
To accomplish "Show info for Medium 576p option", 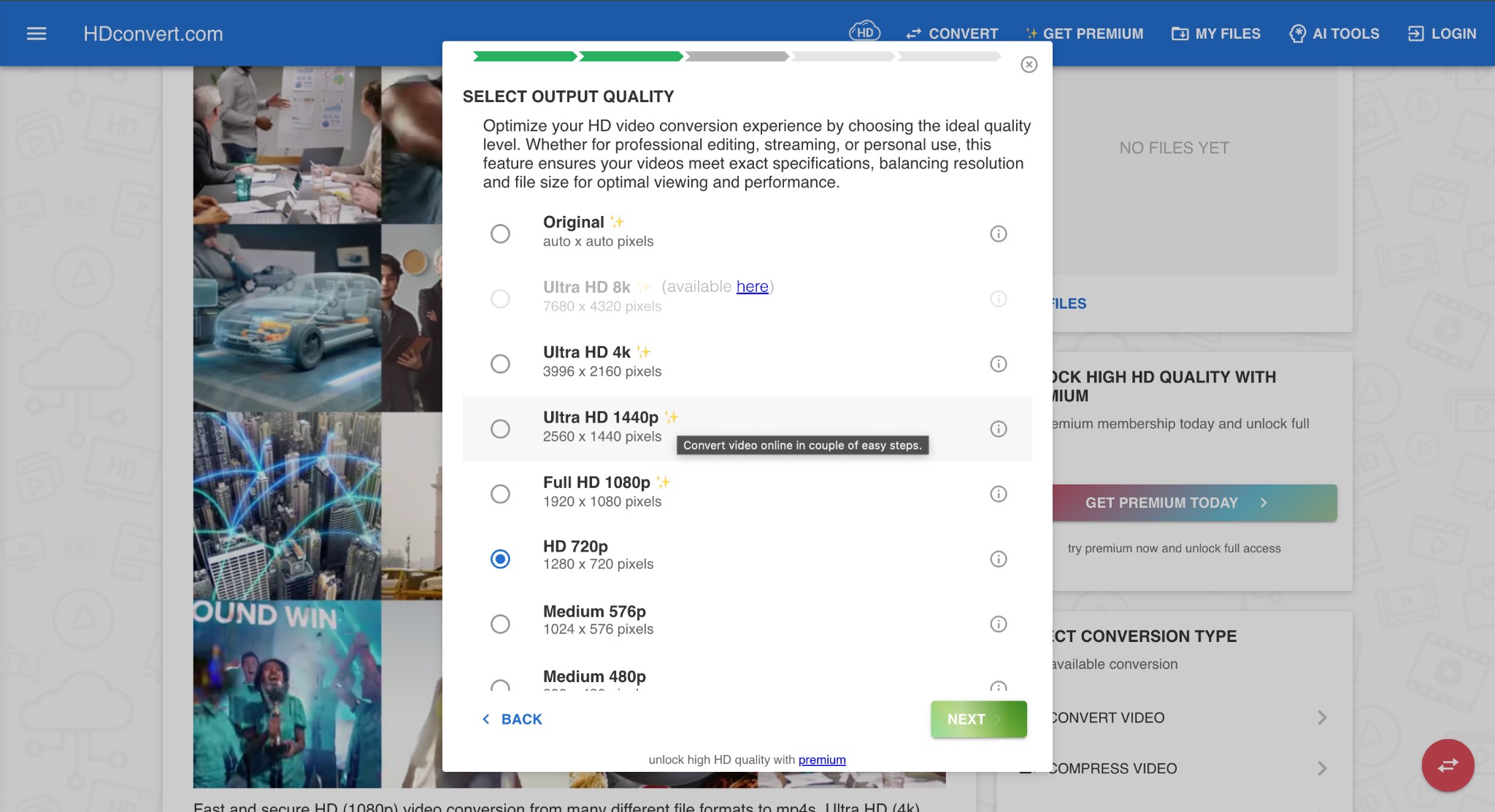I will point(998,625).
